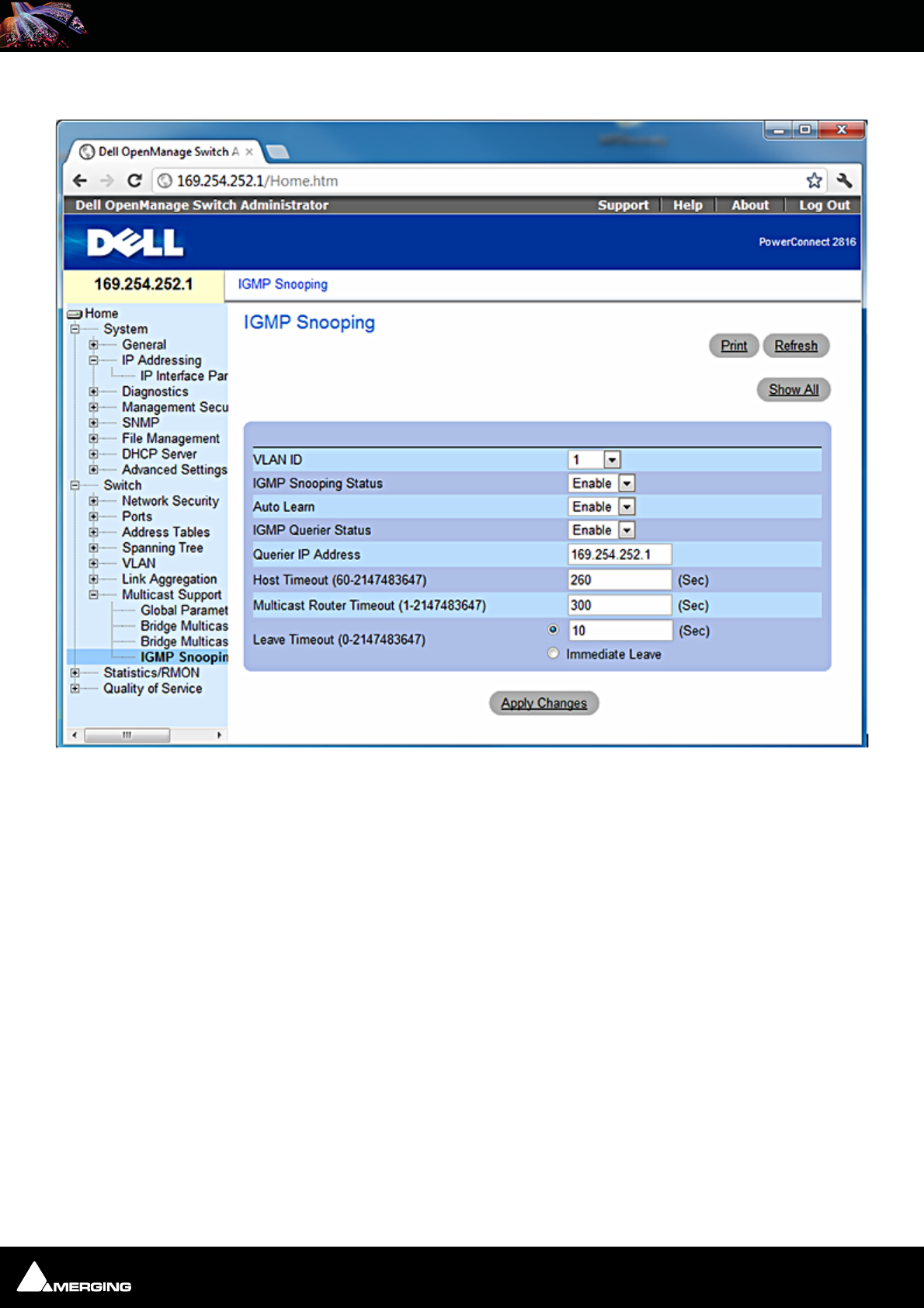924x1308 pixels.
Task: Open the Auto Learn dropdown
Action: tap(627, 506)
